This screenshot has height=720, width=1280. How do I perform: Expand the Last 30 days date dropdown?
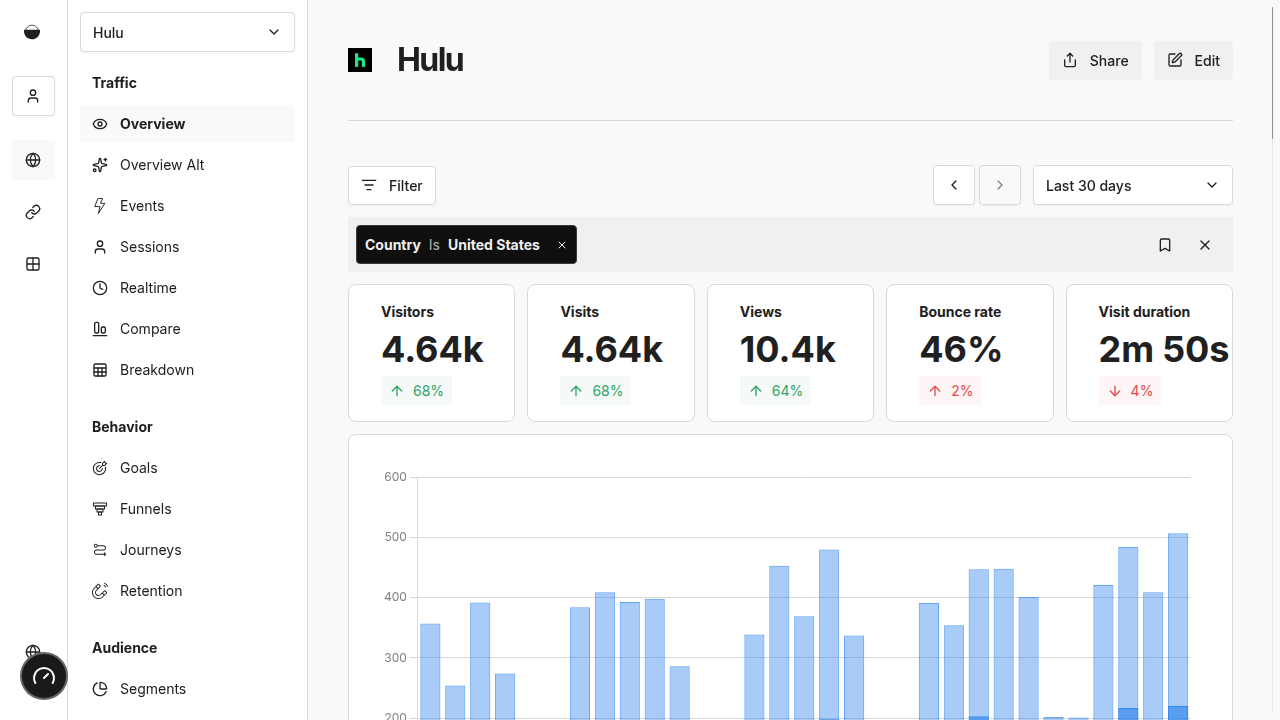tap(1132, 185)
